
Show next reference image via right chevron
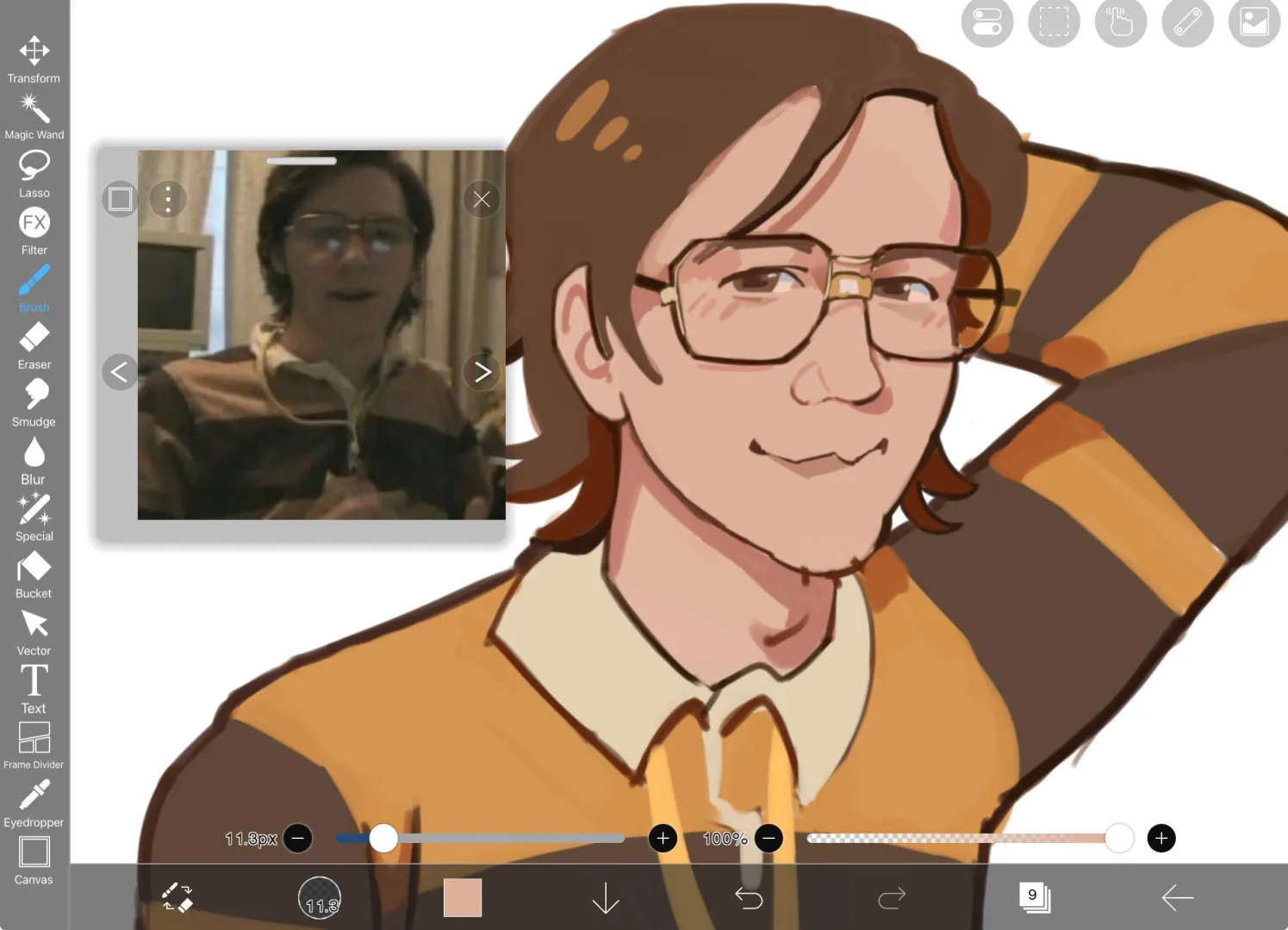482,371
